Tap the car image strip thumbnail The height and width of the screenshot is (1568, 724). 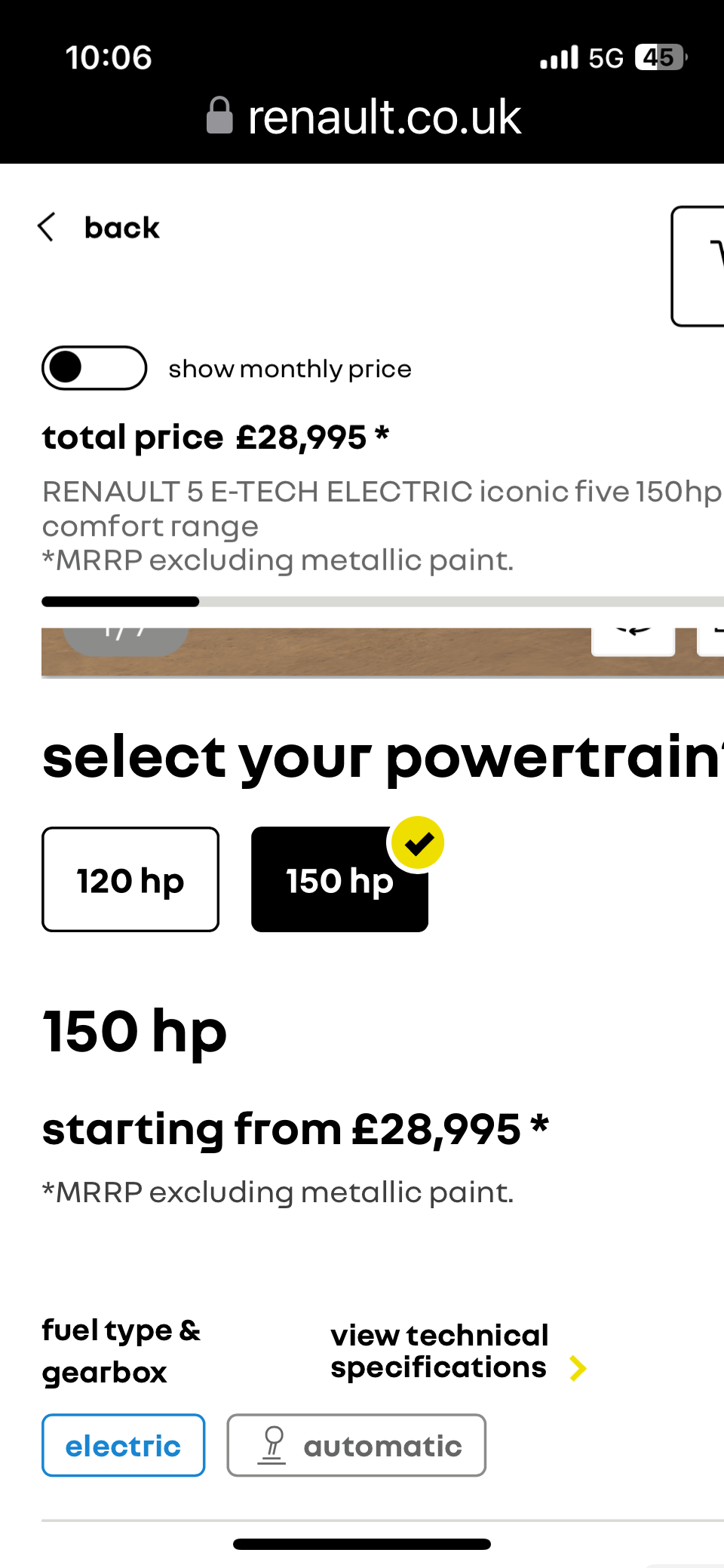[x=377, y=653]
